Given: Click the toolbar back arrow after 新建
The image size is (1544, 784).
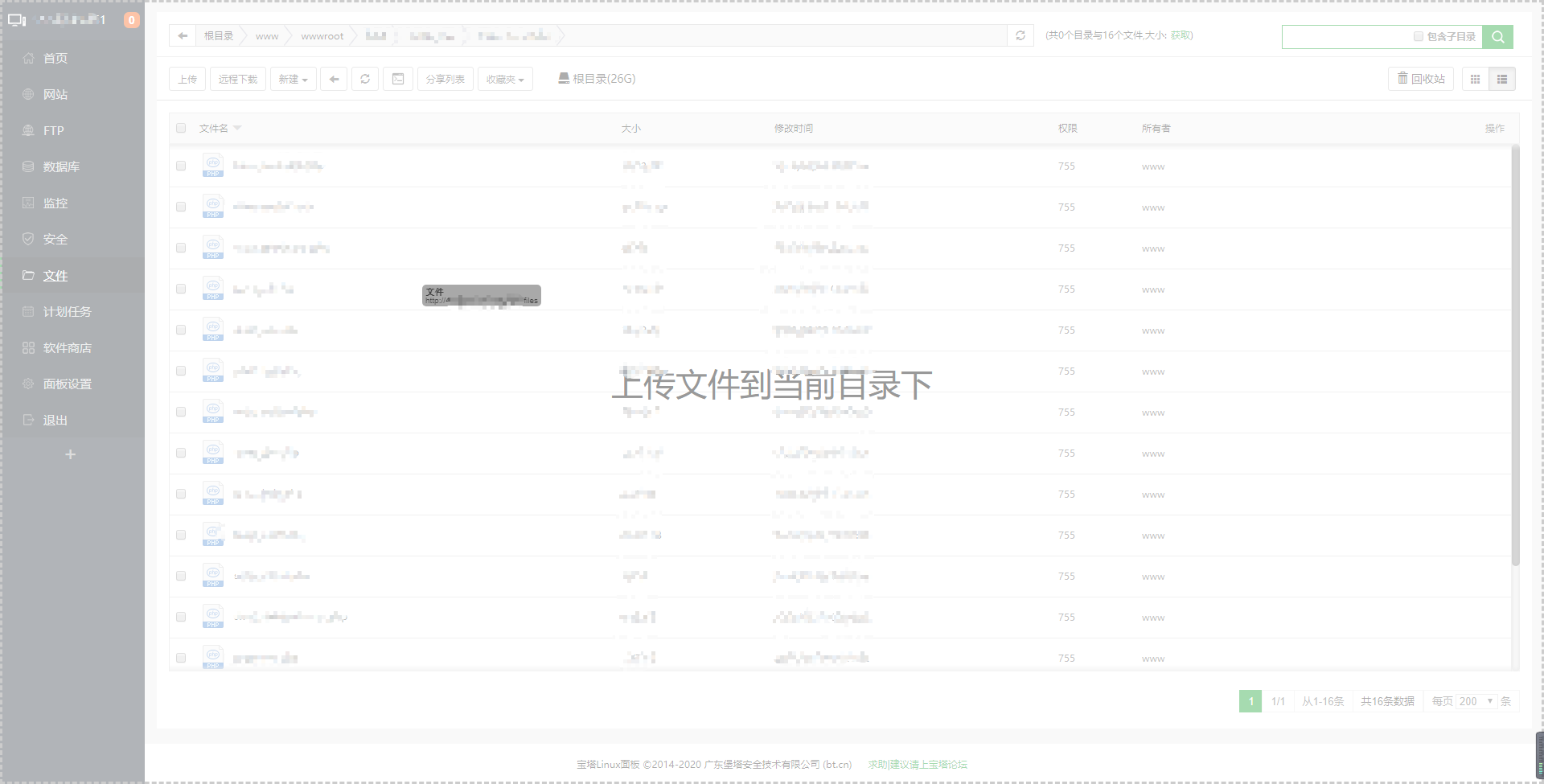Looking at the screenshot, I should pos(334,79).
